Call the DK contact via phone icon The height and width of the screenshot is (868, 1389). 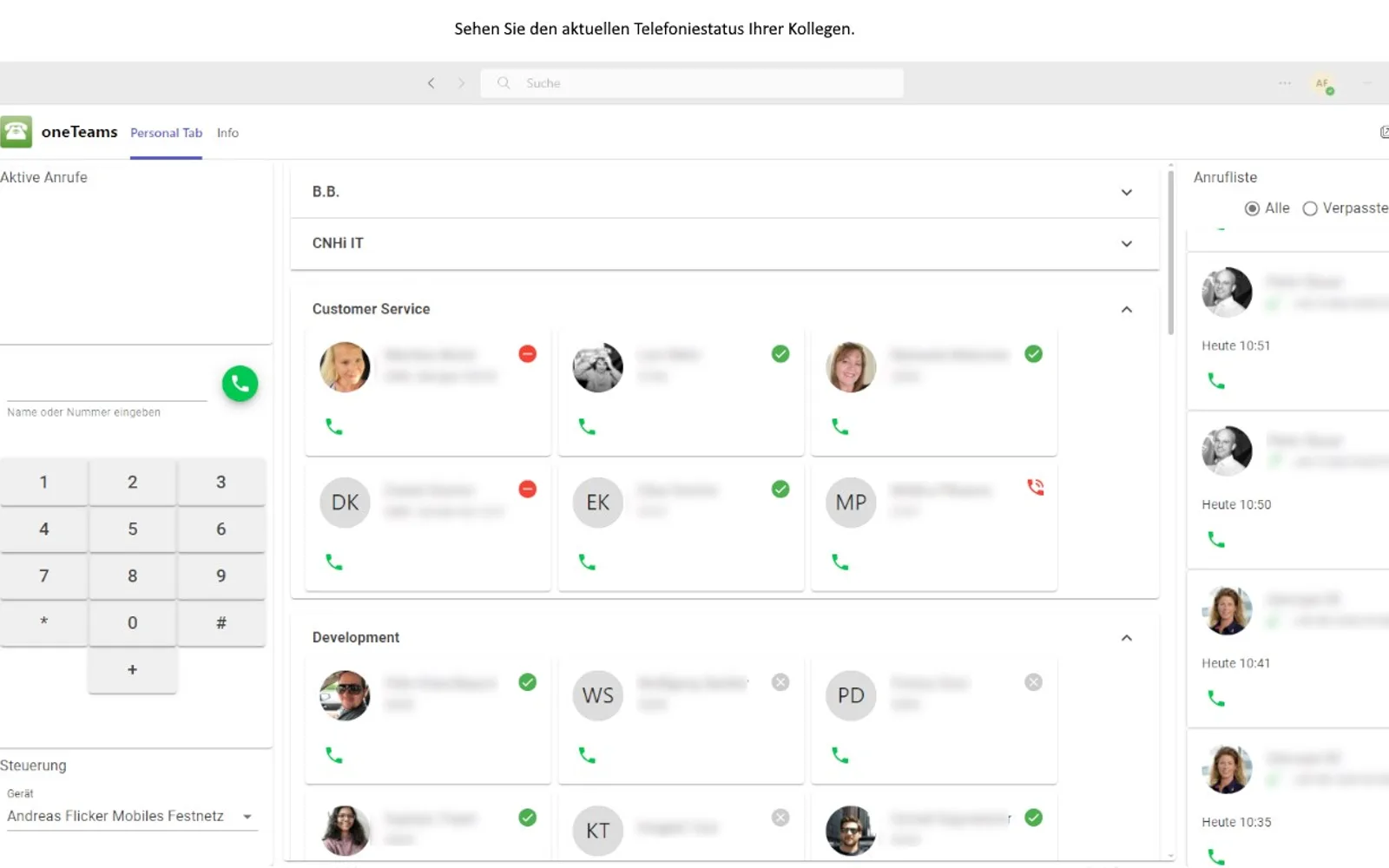(x=334, y=562)
